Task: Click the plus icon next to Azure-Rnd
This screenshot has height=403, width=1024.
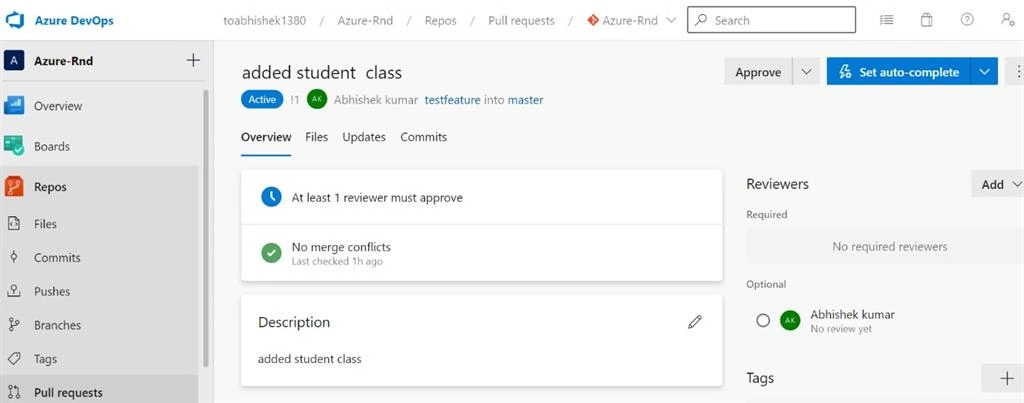Action: click(x=193, y=61)
